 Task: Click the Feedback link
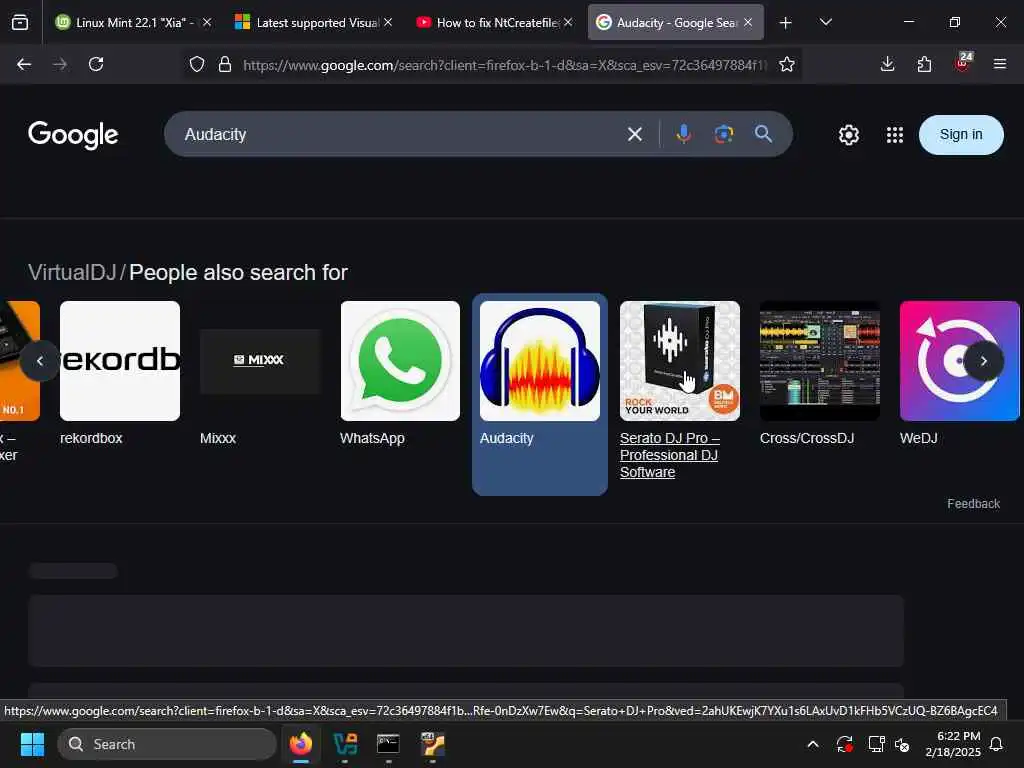[973, 504]
